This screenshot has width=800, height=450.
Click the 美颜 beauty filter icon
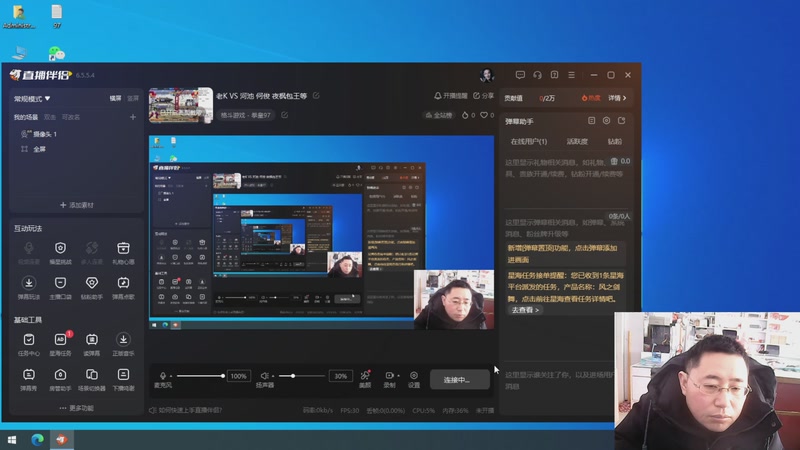coord(365,376)
